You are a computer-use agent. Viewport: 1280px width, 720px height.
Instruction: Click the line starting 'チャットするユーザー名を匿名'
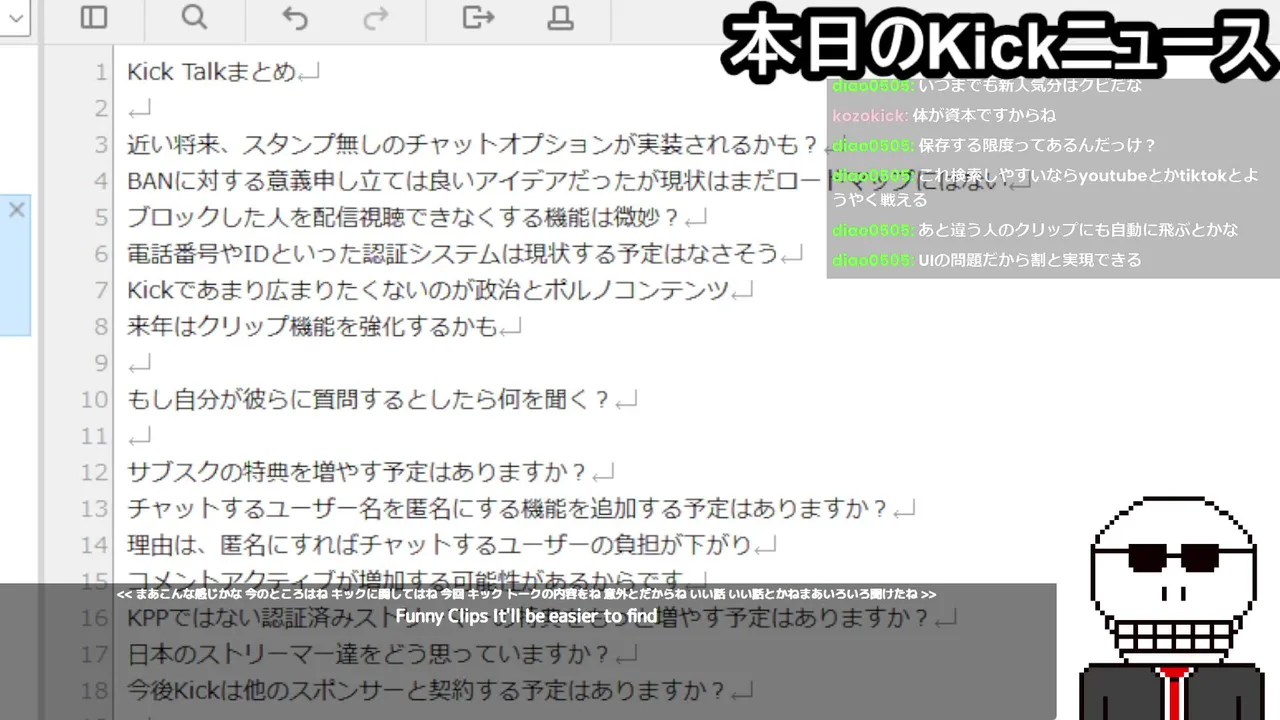click(x=508, y=509)
